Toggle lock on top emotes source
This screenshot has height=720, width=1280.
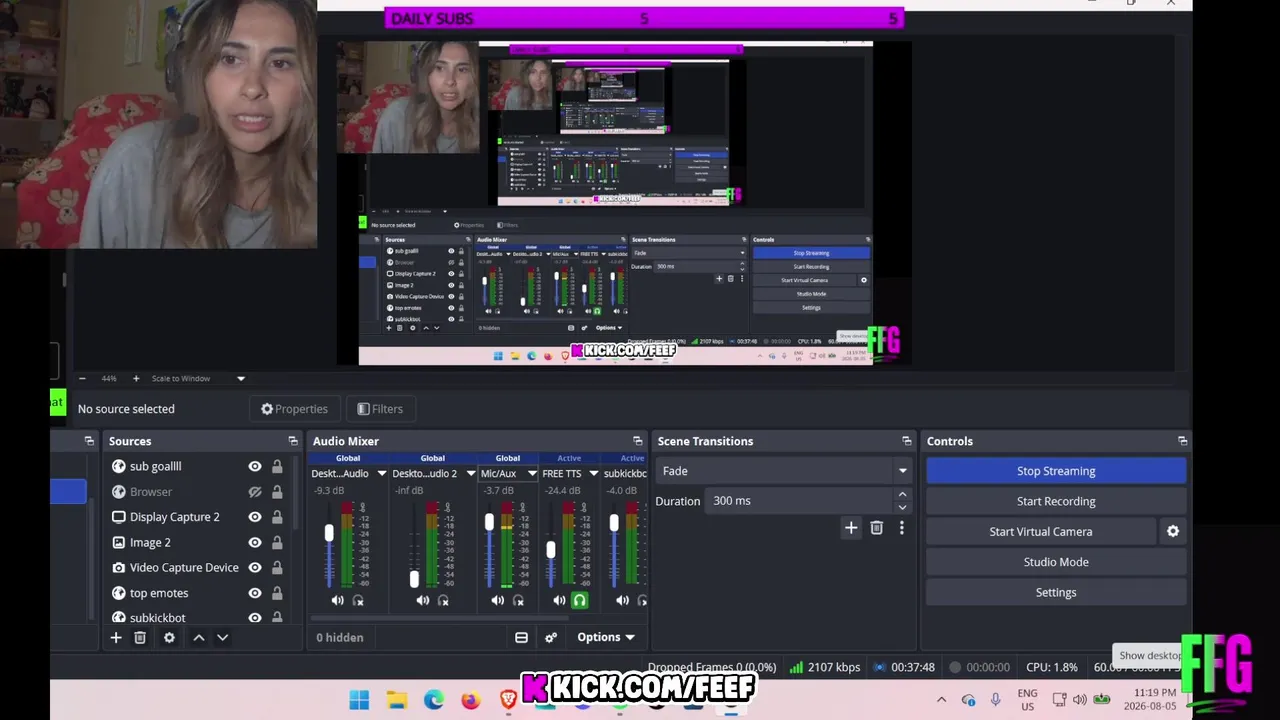coord(277,593)
